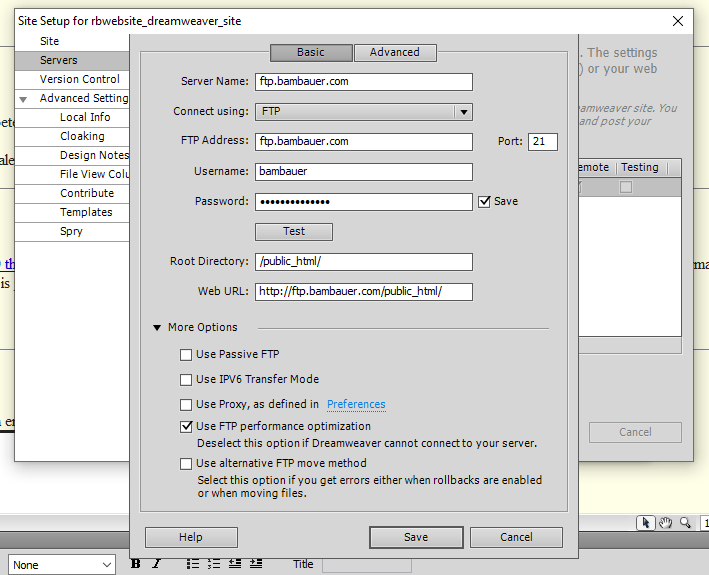Enable Use Passive FTP checkbox
Screen dimensions: 709x575
click(186, 355)
